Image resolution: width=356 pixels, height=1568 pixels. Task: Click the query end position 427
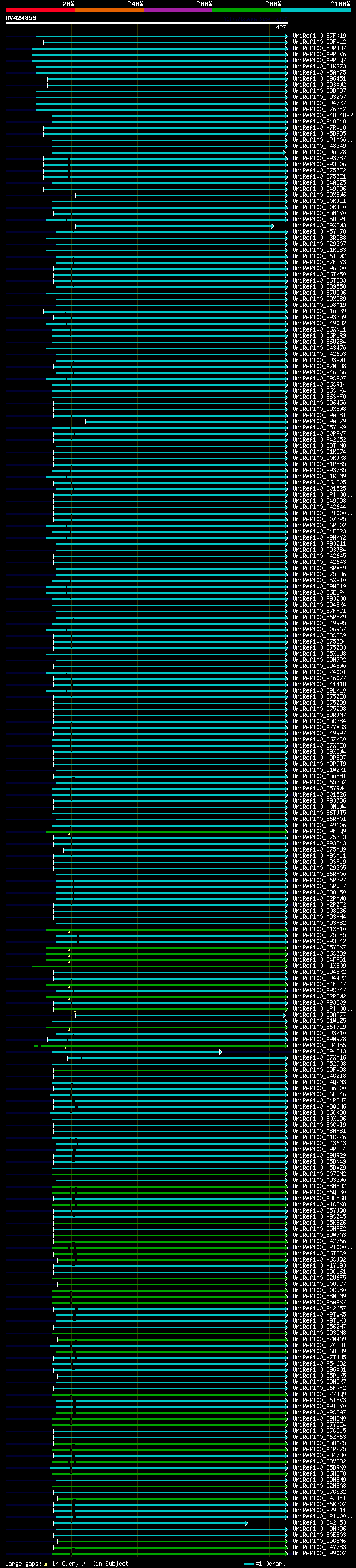(x=280, y=27)
